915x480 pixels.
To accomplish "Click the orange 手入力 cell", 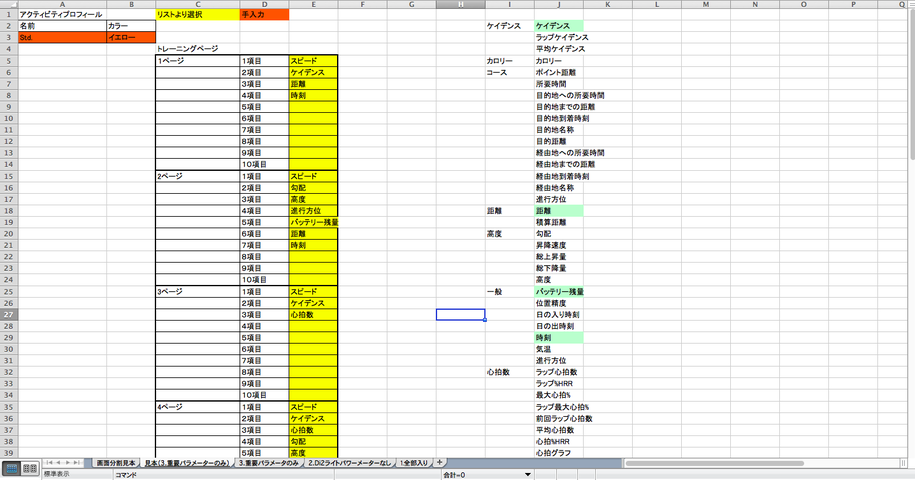I will 264,15.
